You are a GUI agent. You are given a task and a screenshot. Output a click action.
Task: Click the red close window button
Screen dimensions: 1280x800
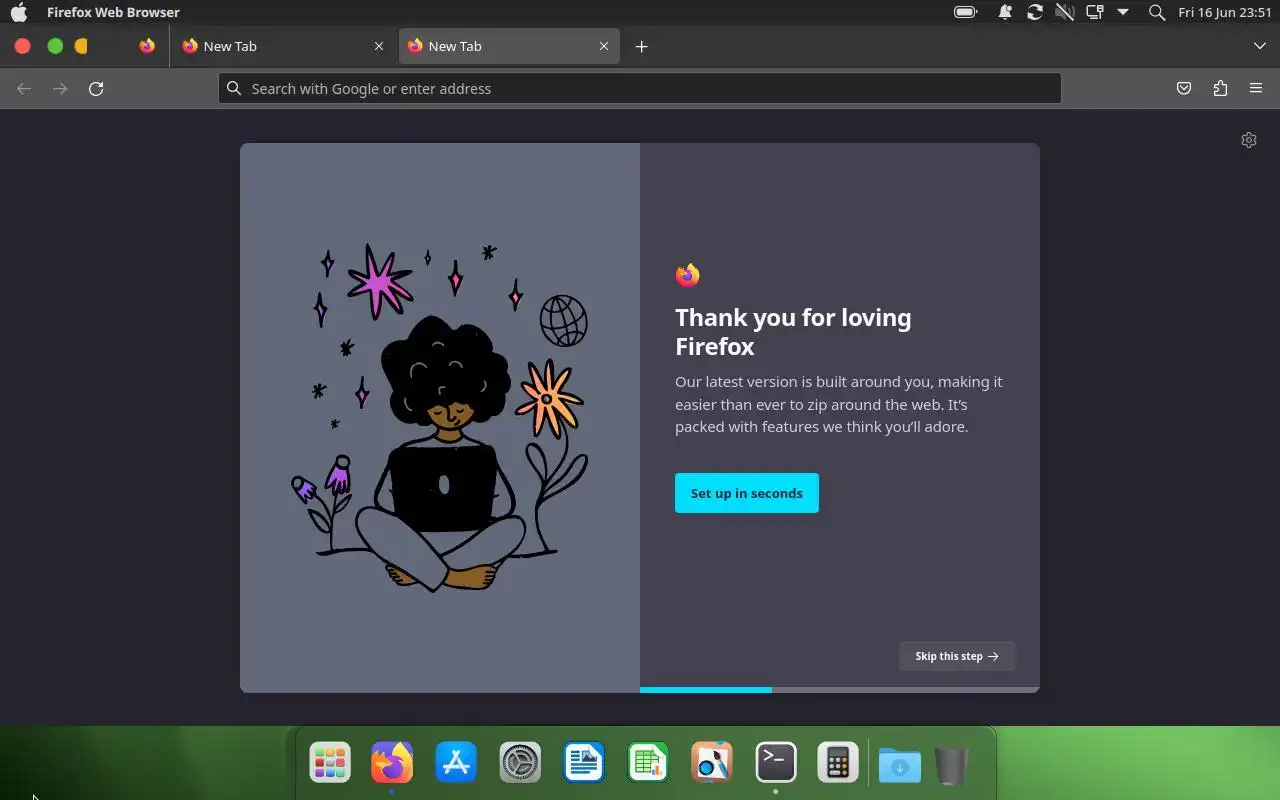[22, 46]
